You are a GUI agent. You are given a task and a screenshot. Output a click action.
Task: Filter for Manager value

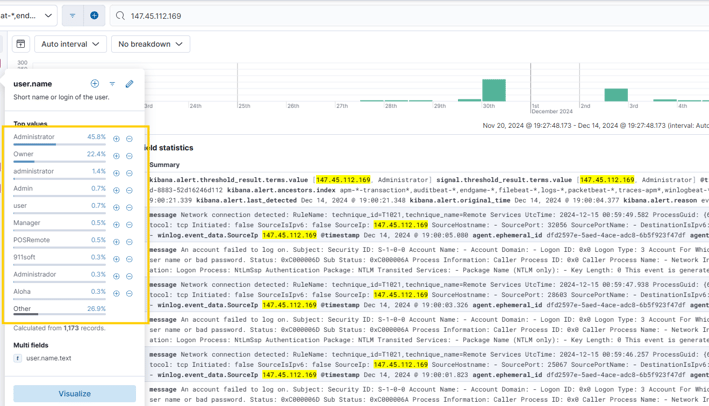point(116,225)
